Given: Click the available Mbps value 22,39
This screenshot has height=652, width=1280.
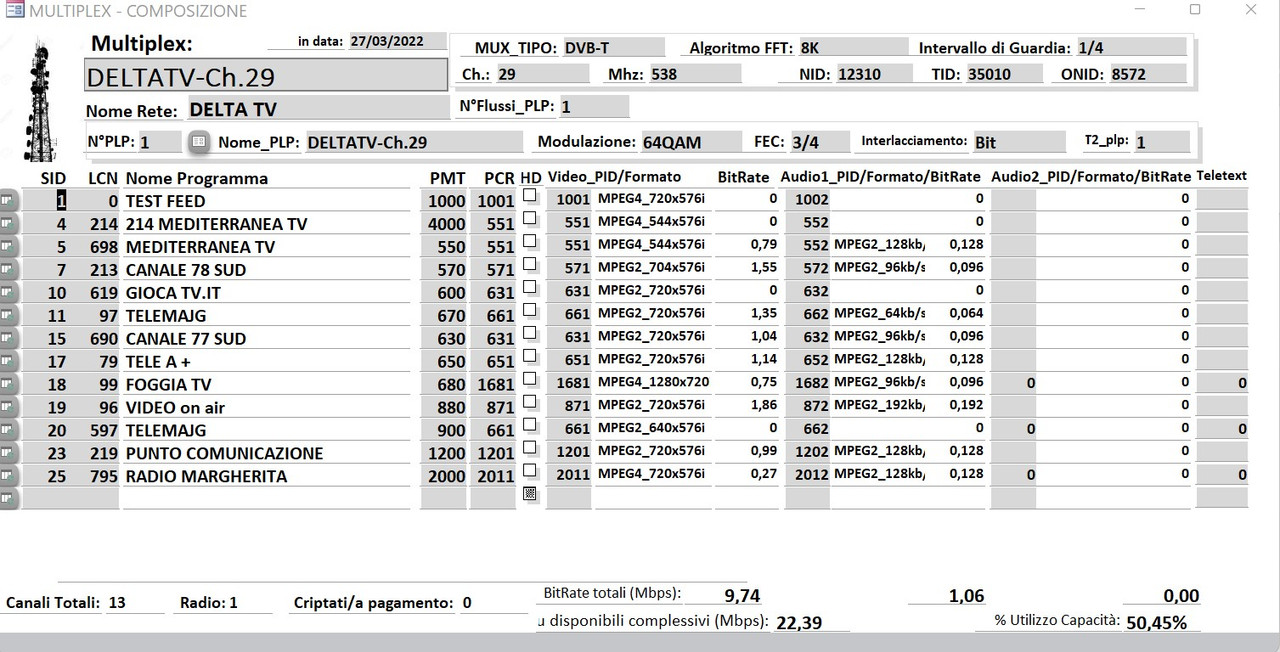Looking at the screenshot, I should pyautogui.click(x=799, y=622).
